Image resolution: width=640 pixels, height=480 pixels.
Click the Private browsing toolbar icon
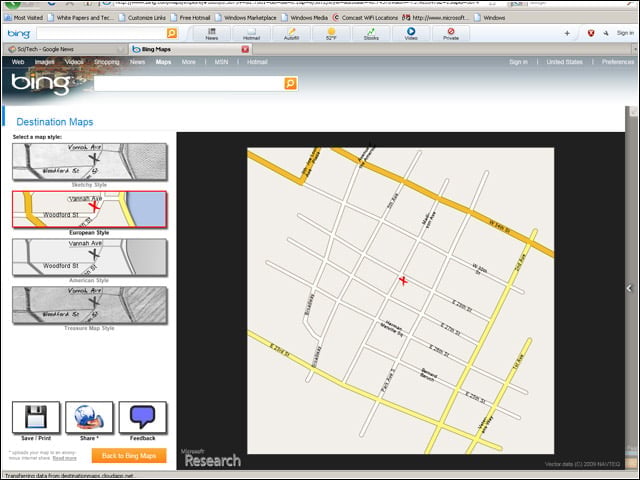[451, 34]
